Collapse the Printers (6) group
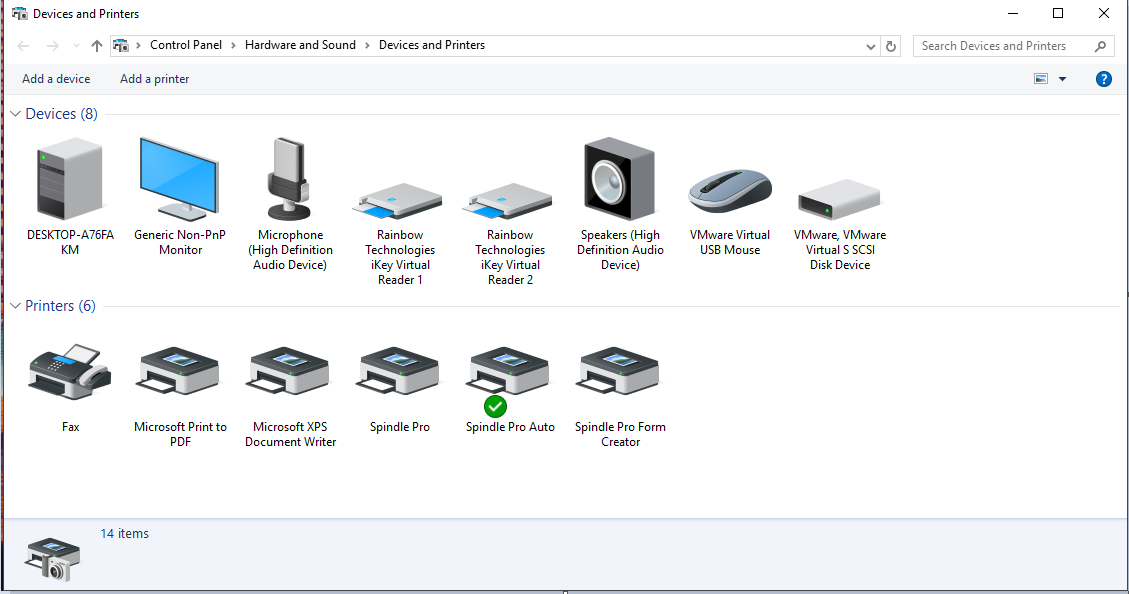 tap(15, 306)
